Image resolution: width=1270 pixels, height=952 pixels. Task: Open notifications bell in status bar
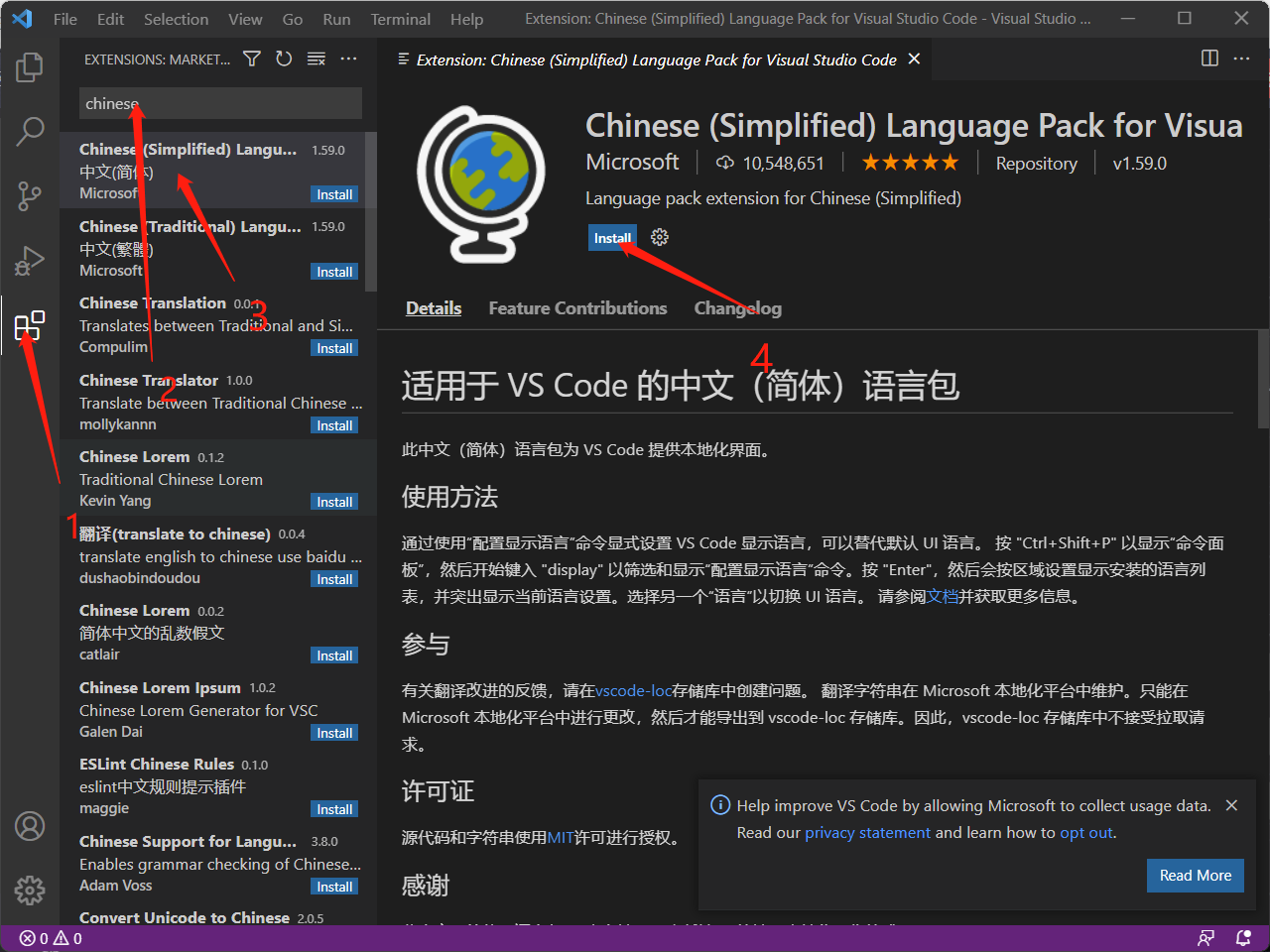pos(1243,938)
